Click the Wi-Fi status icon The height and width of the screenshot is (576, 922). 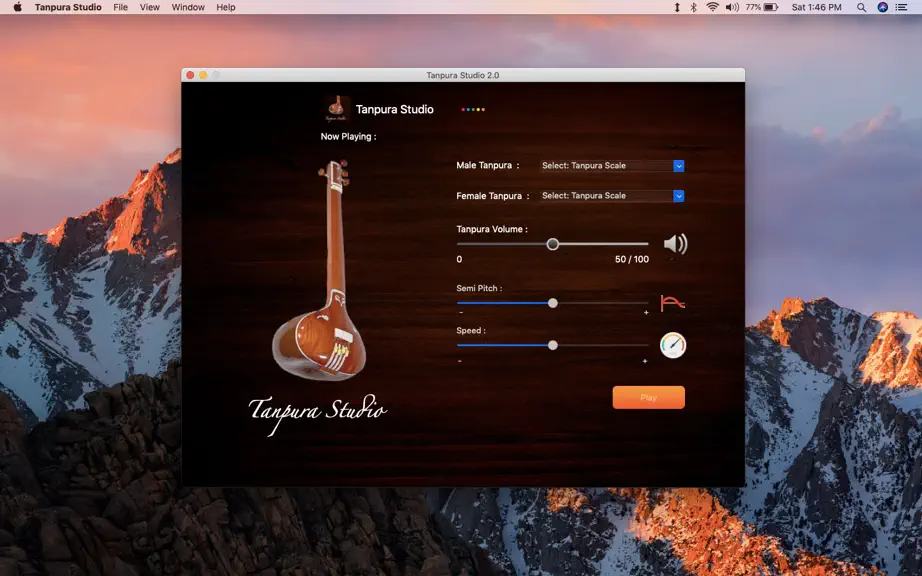pyautogui.click(x=712, y=7)
